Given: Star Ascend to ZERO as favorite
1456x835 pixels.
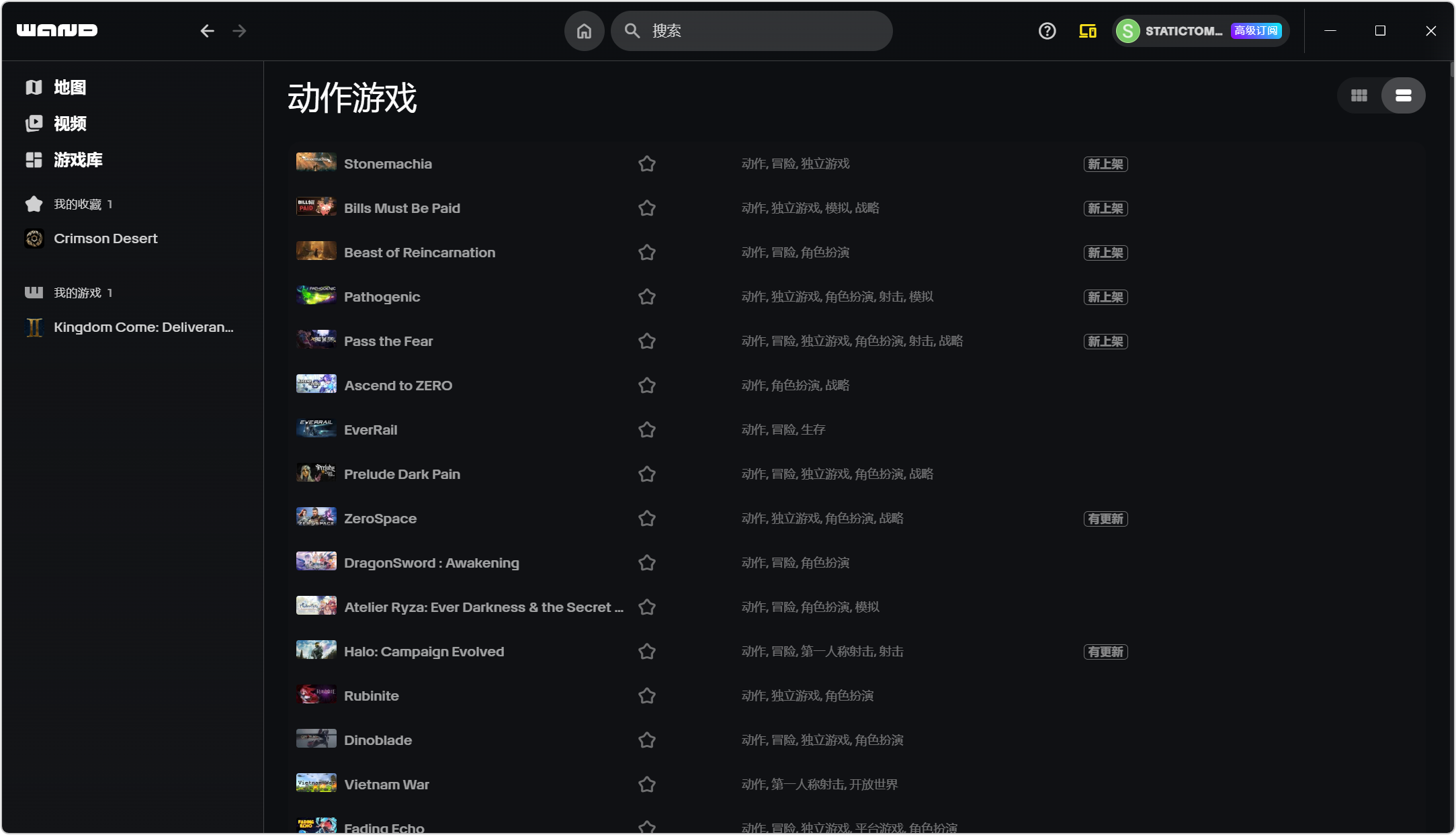Looking at the screenshot, I should tap(647, 386).
